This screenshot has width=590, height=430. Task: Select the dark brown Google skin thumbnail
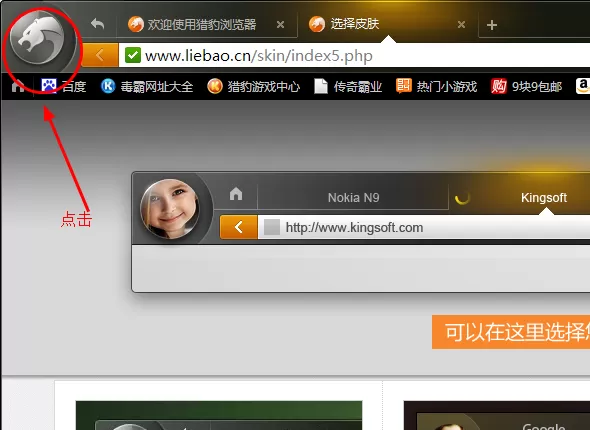click(x=497, y=415)
